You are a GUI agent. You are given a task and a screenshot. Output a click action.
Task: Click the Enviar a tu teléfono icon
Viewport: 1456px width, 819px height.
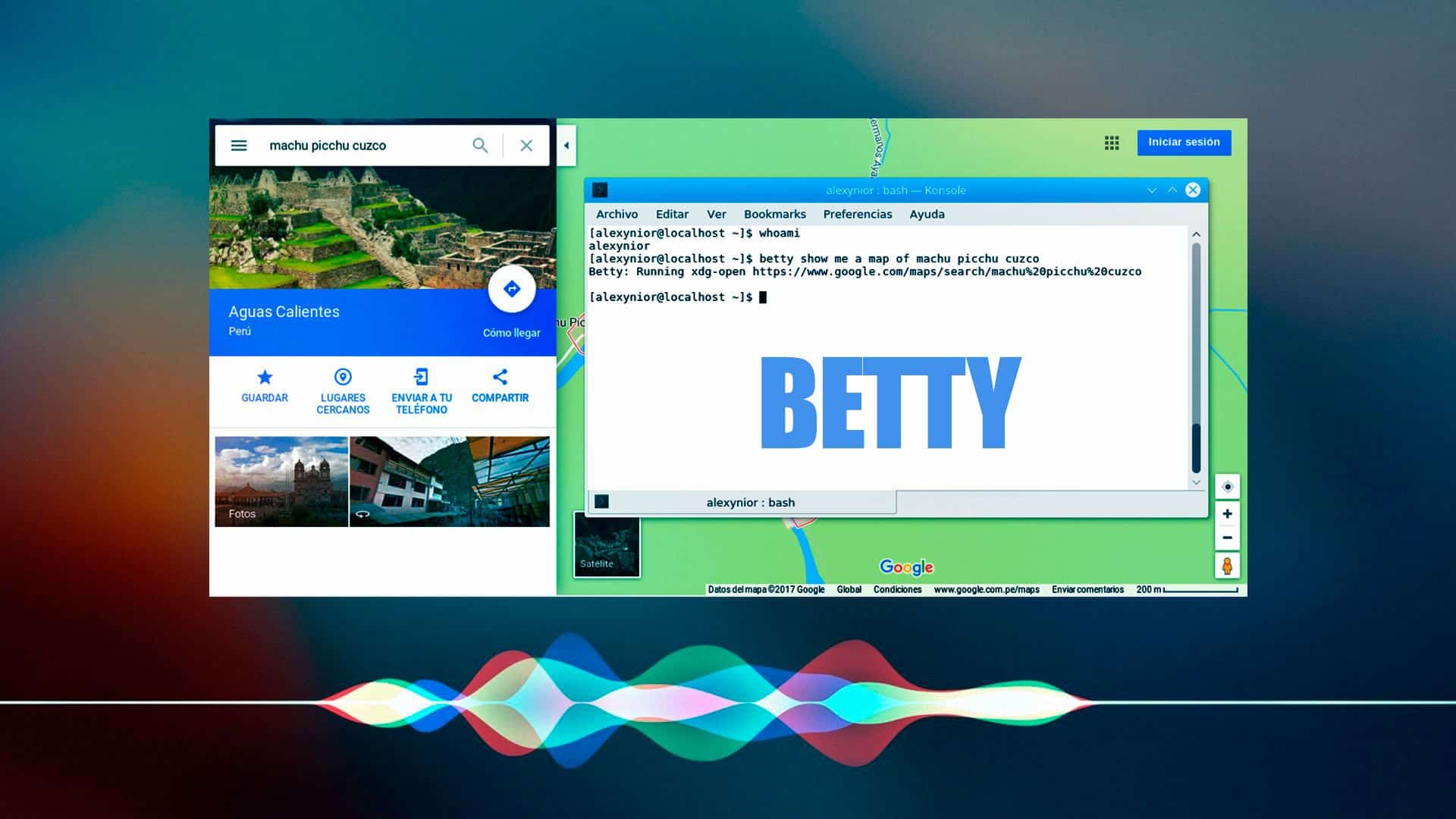[421, 378]
